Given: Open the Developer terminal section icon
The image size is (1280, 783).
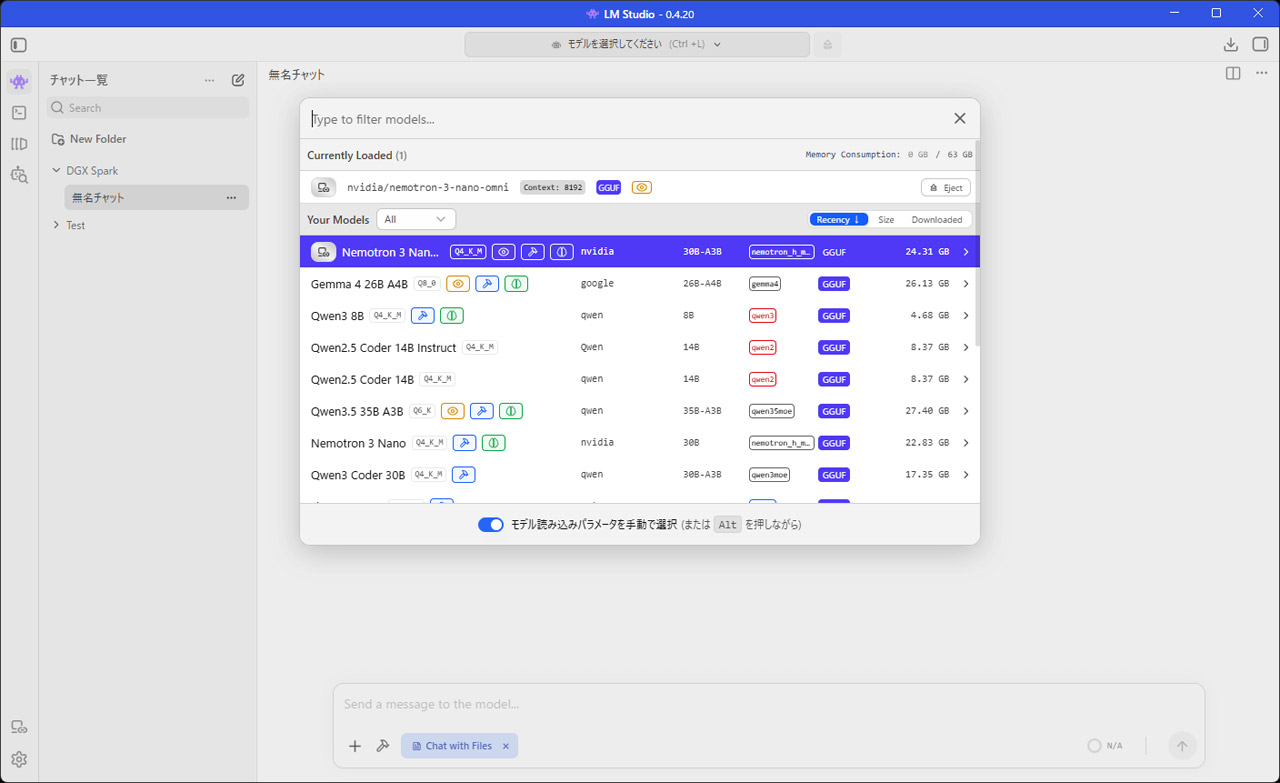Looking at the screenshot, I should (19, 113).
